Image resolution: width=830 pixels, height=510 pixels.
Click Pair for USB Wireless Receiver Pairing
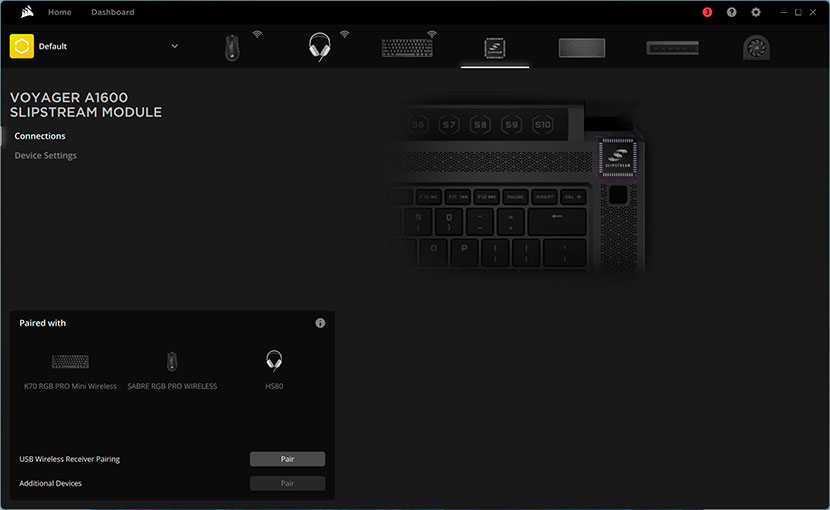(x=287, y=459)
